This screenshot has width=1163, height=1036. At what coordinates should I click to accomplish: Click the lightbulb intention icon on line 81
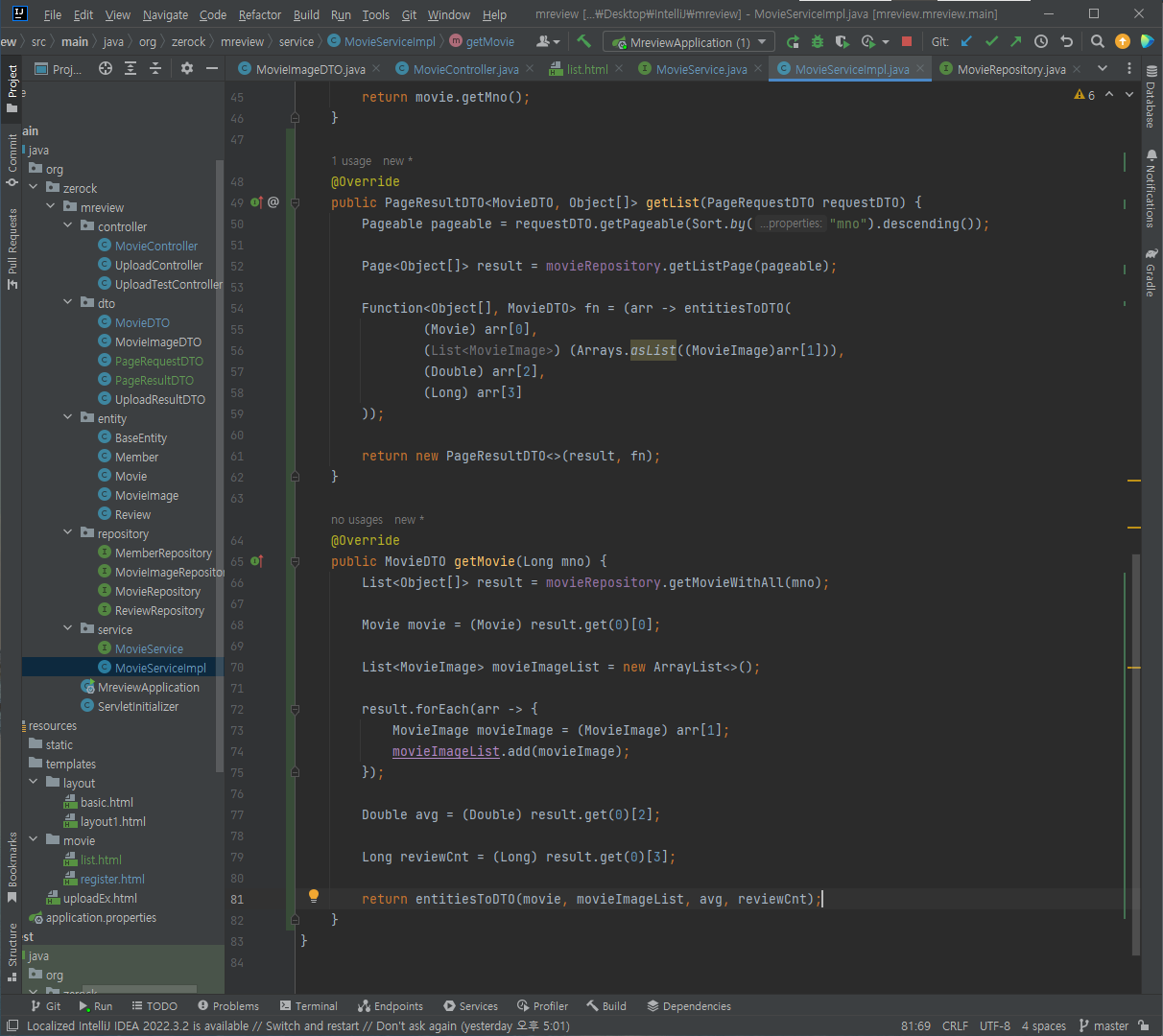pyautogui.click(x=313, y=896)
